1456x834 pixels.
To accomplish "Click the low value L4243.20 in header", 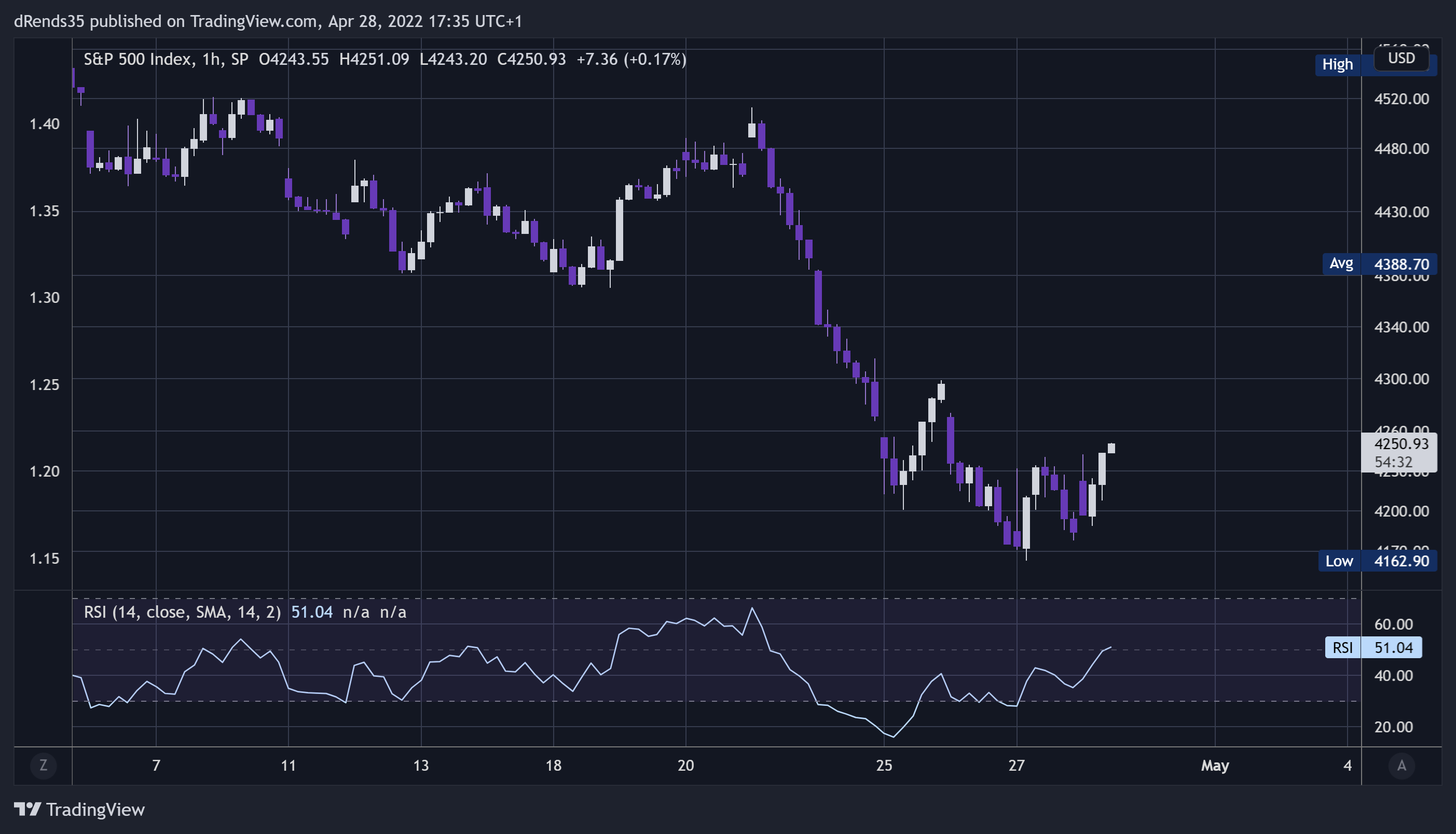I will pyautogui.click(x=453, y=60).
